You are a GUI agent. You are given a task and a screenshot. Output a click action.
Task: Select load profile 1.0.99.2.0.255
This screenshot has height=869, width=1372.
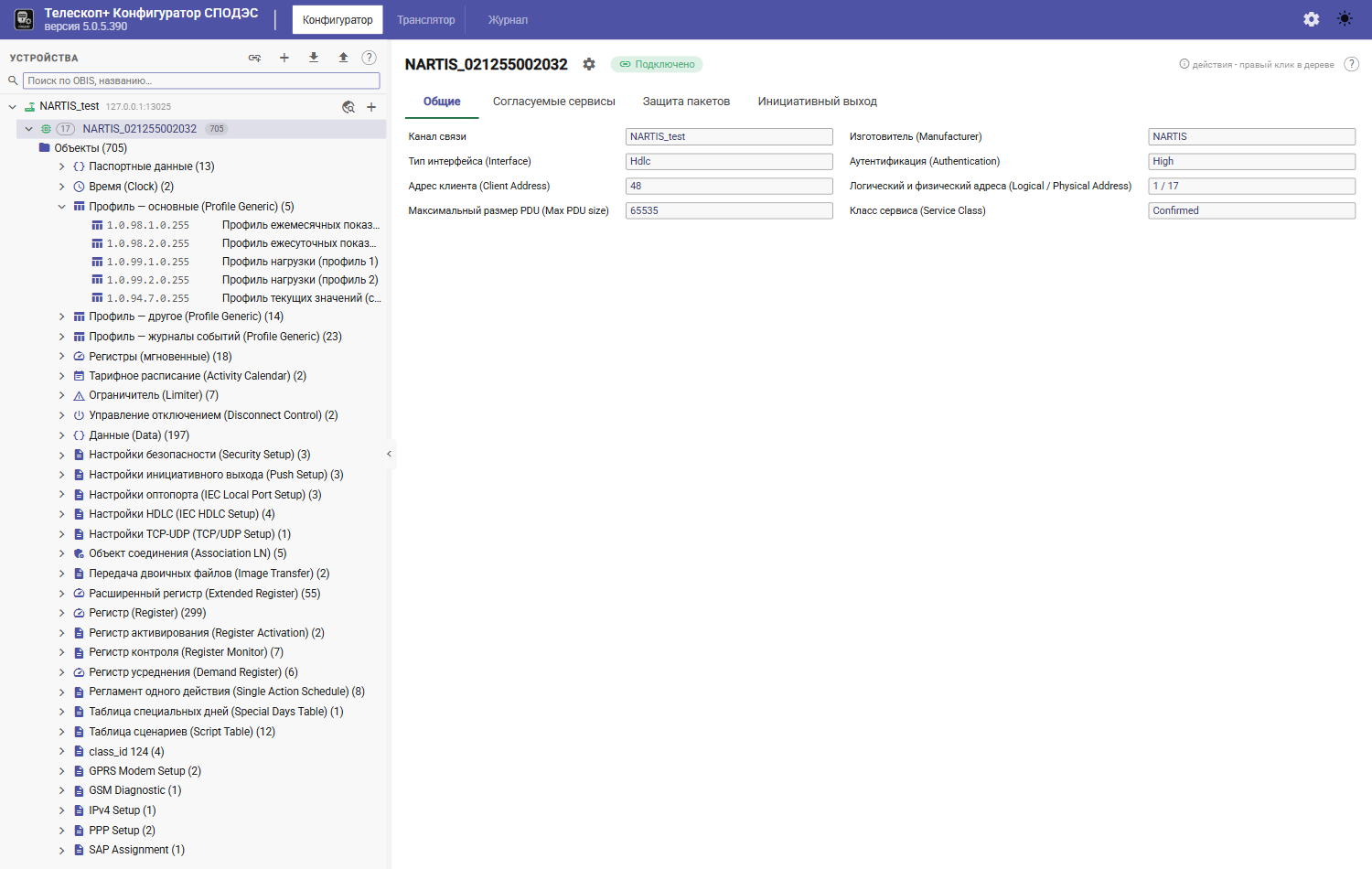tap(236, 280)
